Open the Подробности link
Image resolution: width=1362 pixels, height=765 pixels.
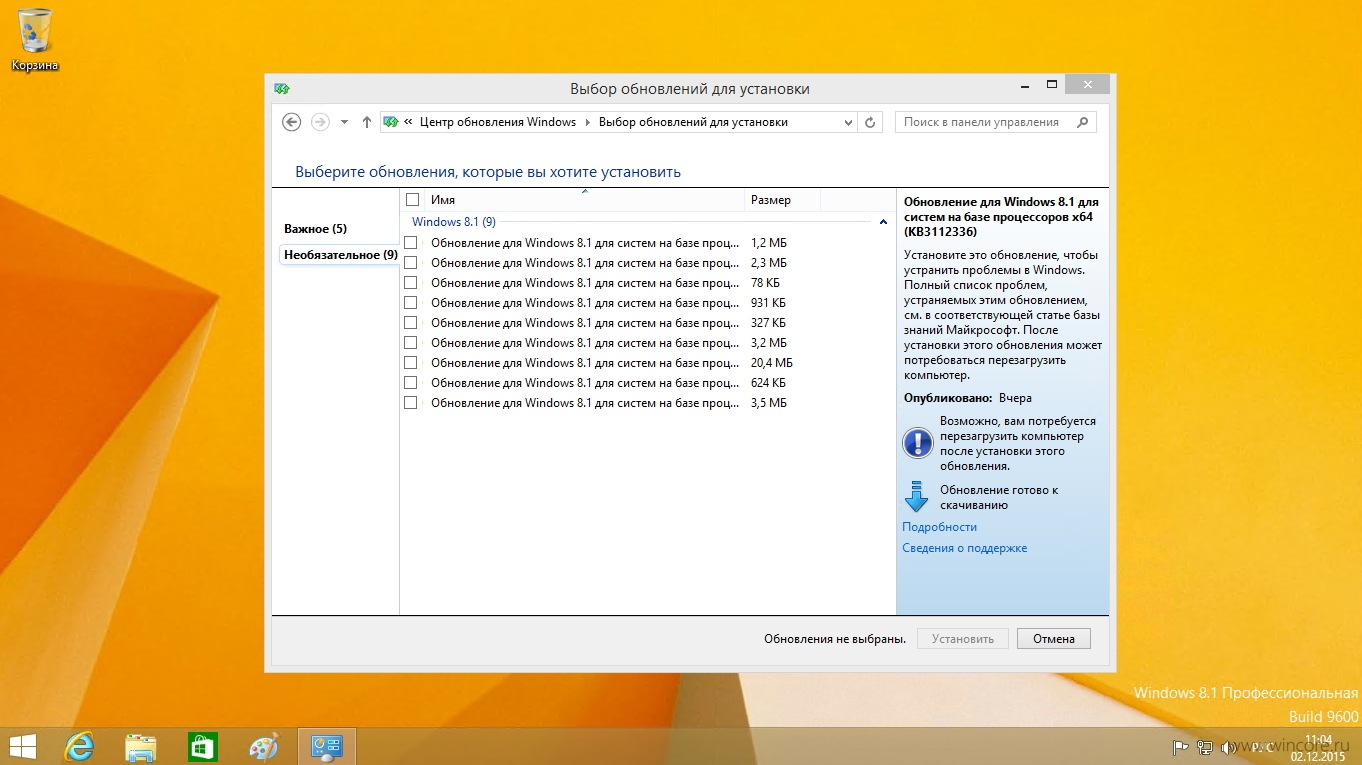(x=939, y=527)
